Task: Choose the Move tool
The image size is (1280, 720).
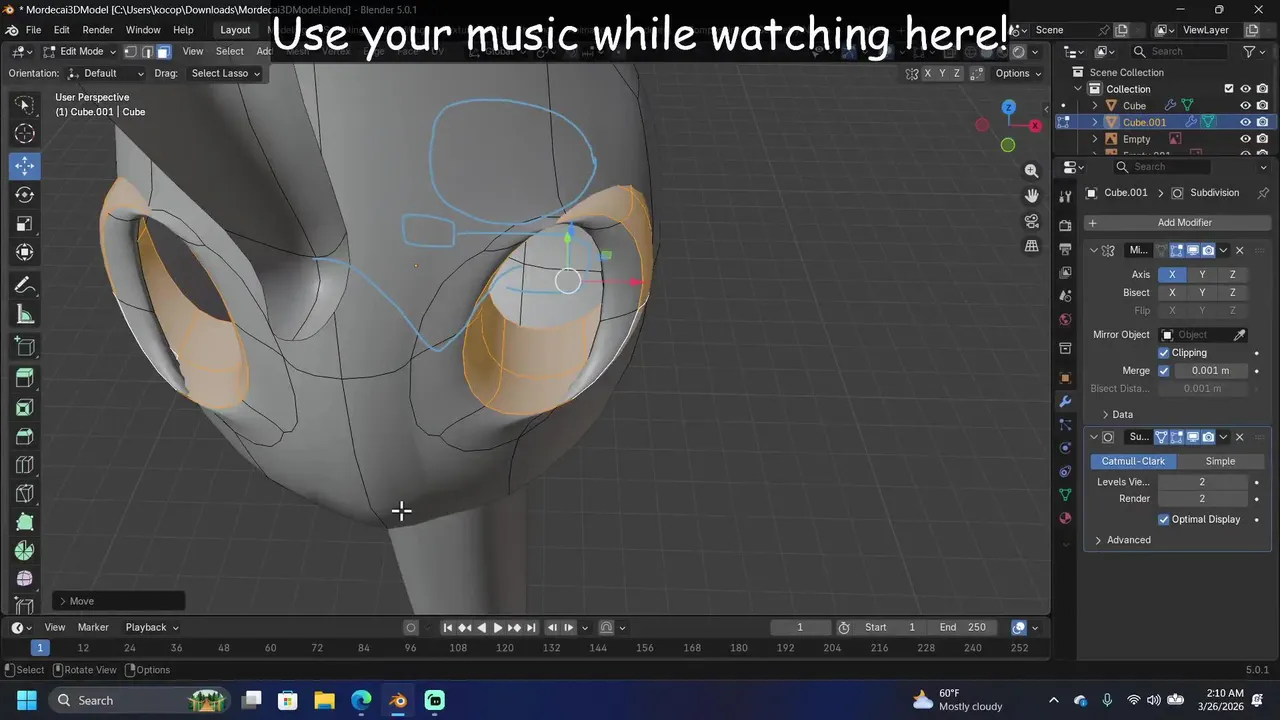Action: 25,166
